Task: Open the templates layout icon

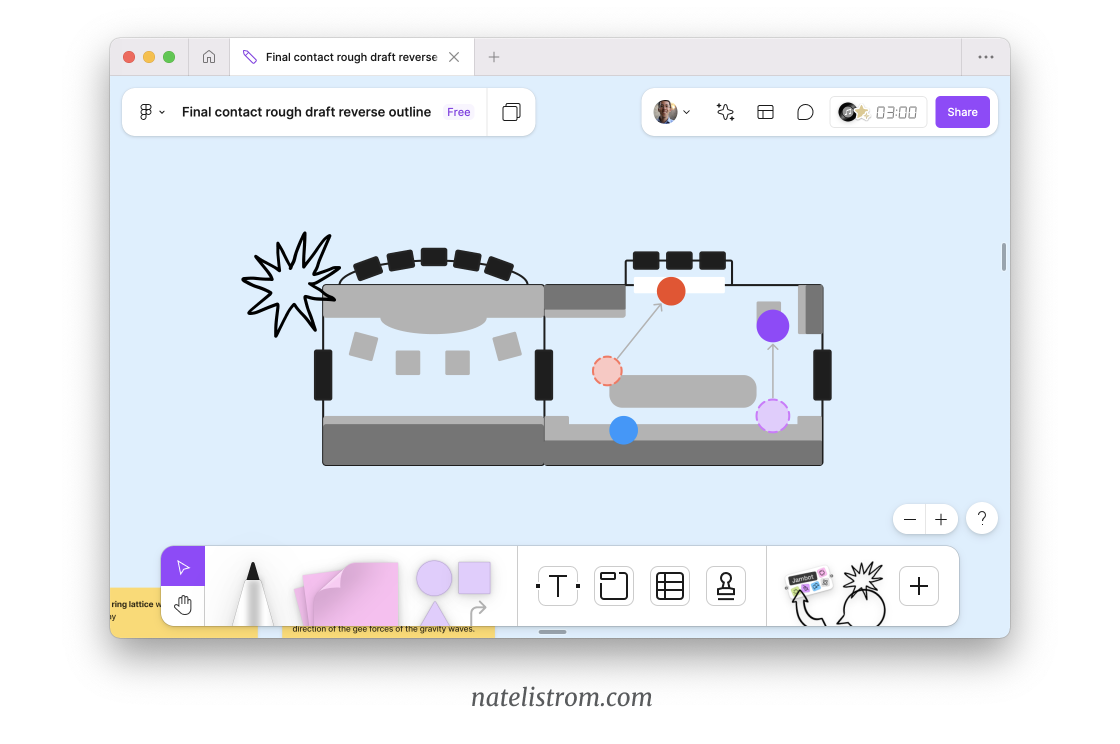Action: tap(765, 112)
